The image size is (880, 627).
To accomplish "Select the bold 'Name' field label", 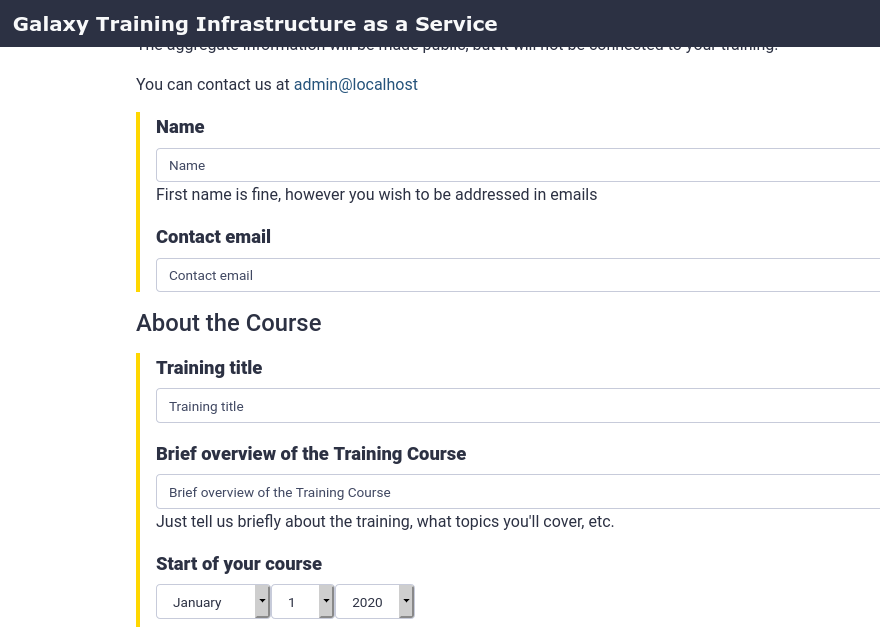I will point(180,127).
